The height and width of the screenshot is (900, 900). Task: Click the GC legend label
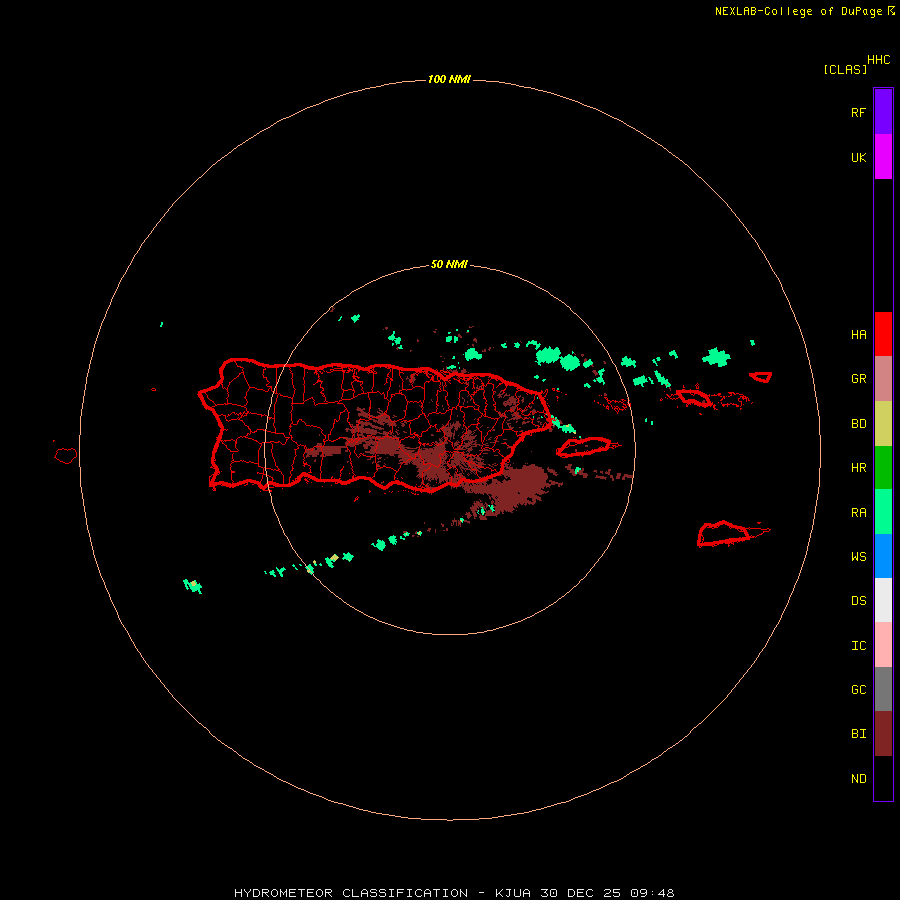pyautogui.click(x=858, y=690)
